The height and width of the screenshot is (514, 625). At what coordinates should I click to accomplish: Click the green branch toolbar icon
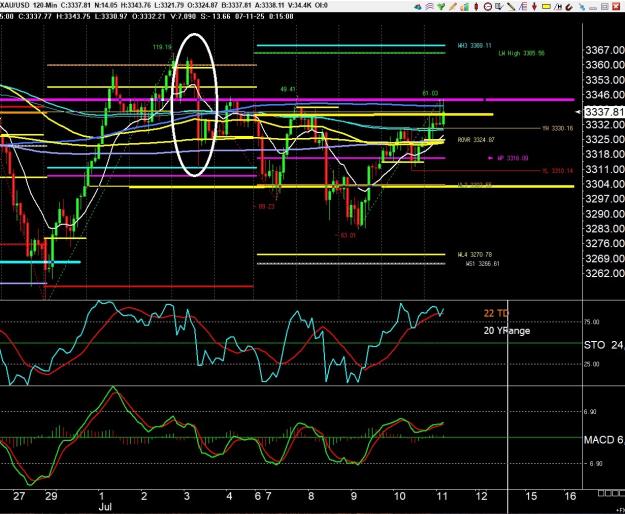[441, 6]
